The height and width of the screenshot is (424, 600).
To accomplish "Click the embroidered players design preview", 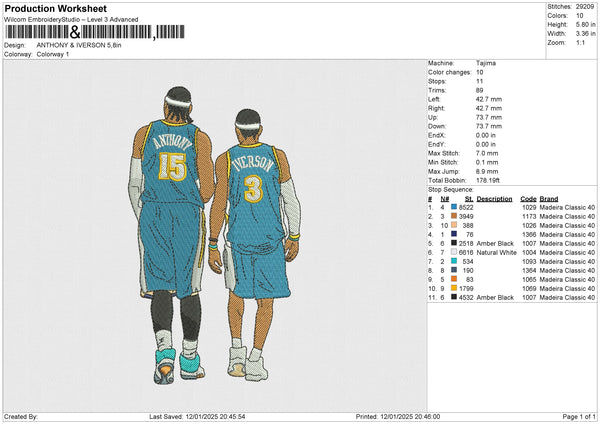I will 215,235.
